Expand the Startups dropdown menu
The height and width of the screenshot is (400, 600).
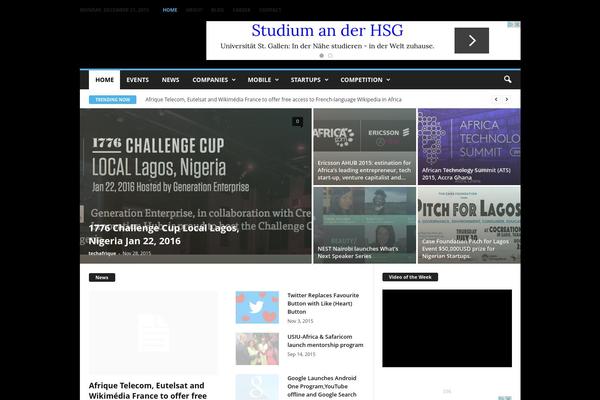coord(309,80)
